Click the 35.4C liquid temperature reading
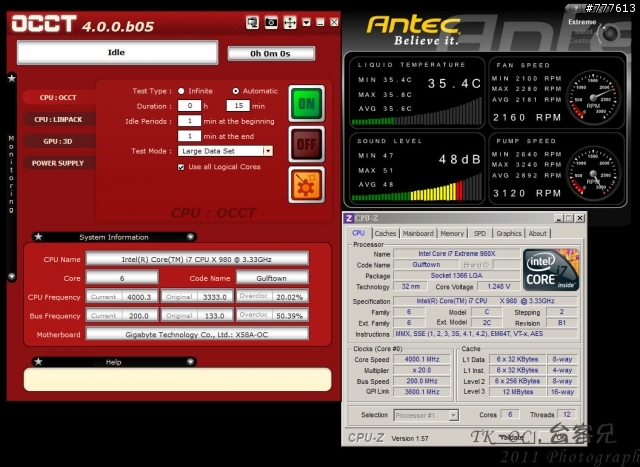640x467 pixels. point(454,84)
